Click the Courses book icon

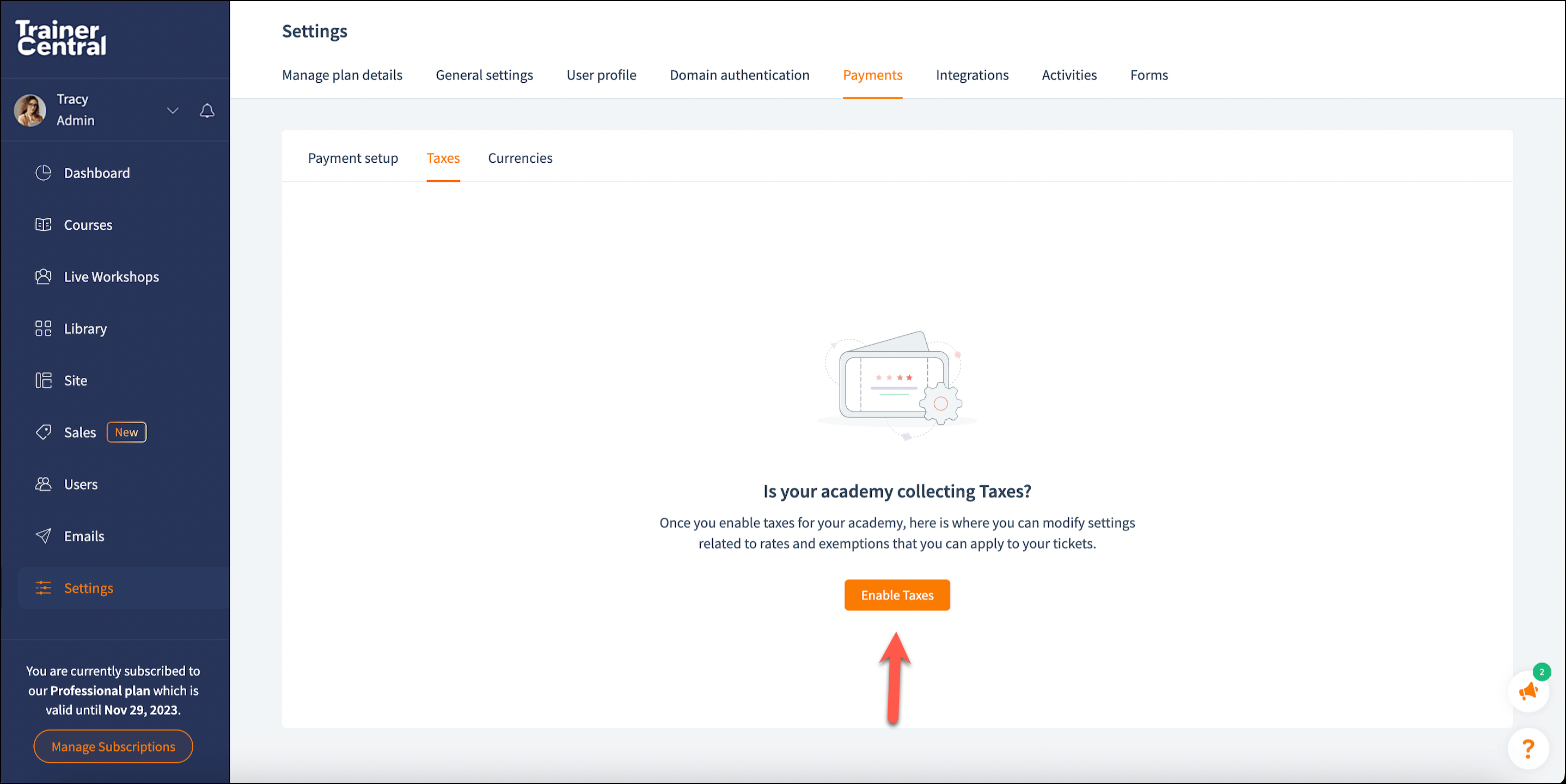click(43, 225)
